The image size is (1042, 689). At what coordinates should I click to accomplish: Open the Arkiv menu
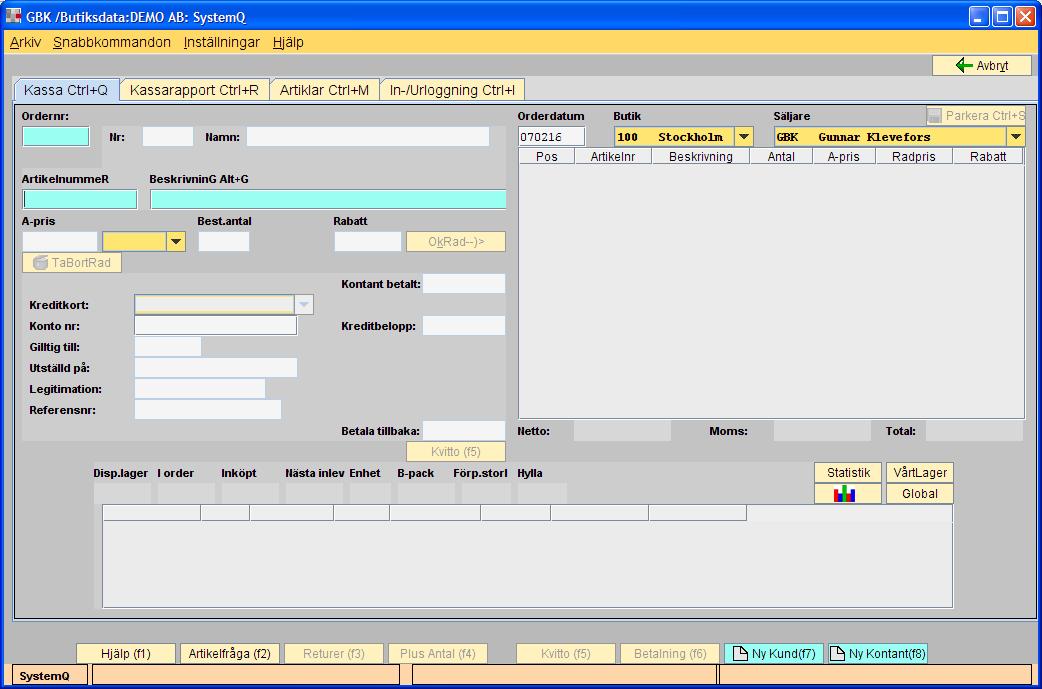coord(25,43)
